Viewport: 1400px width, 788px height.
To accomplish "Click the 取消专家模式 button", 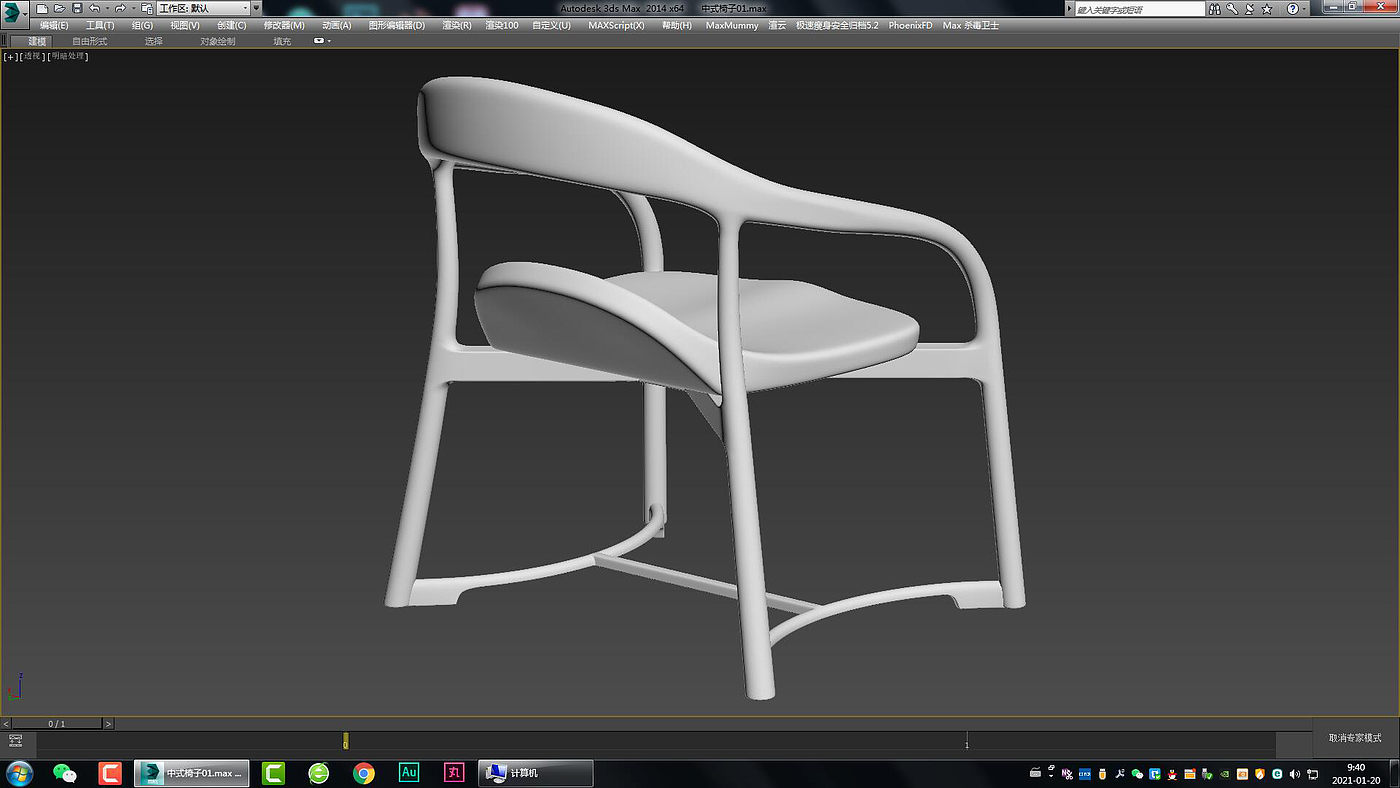I will pyautogui.click(x=1355, y=738).
